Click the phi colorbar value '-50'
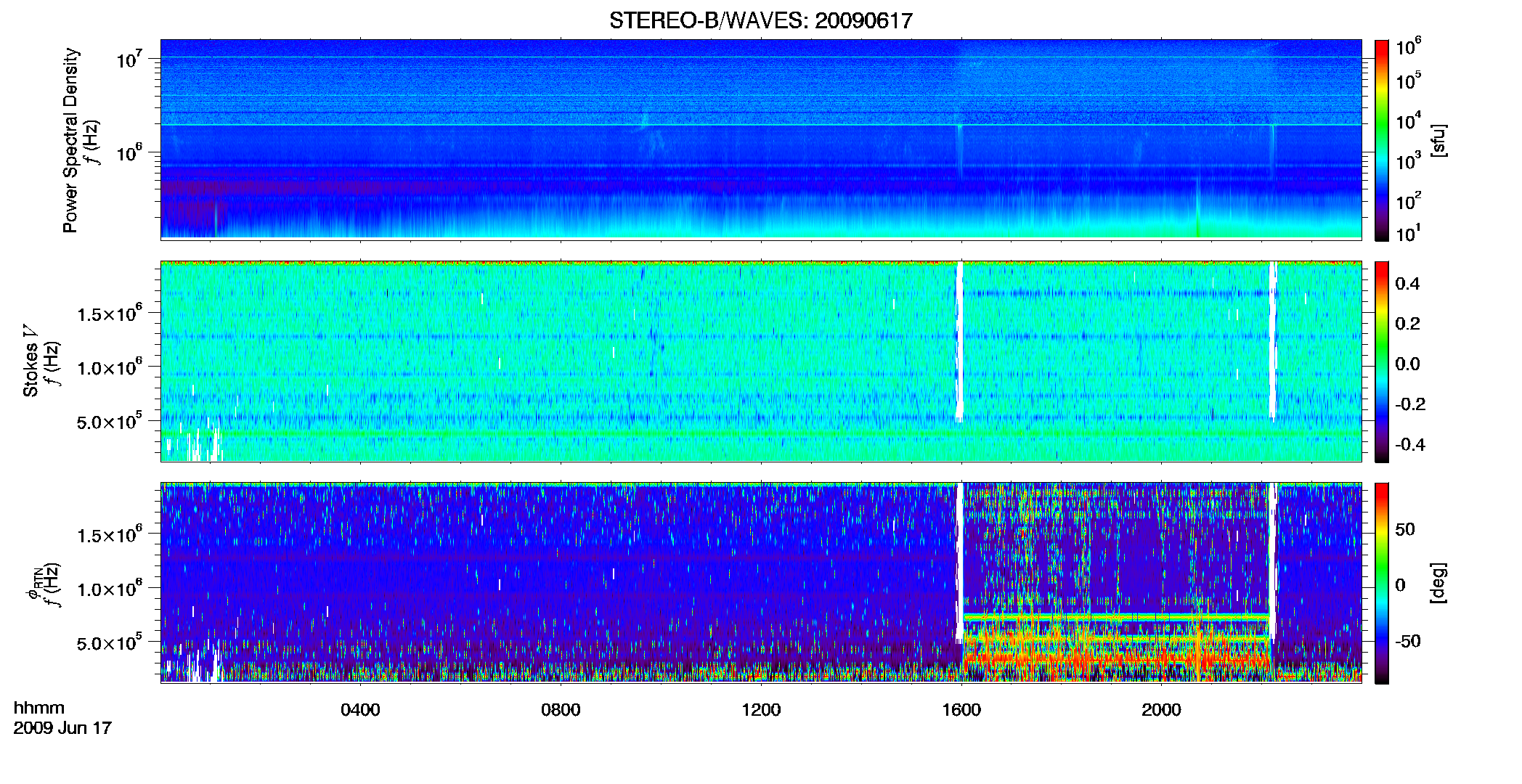Image resolution: width=1522 pixels, height=784 pixels. point(1408,641)
